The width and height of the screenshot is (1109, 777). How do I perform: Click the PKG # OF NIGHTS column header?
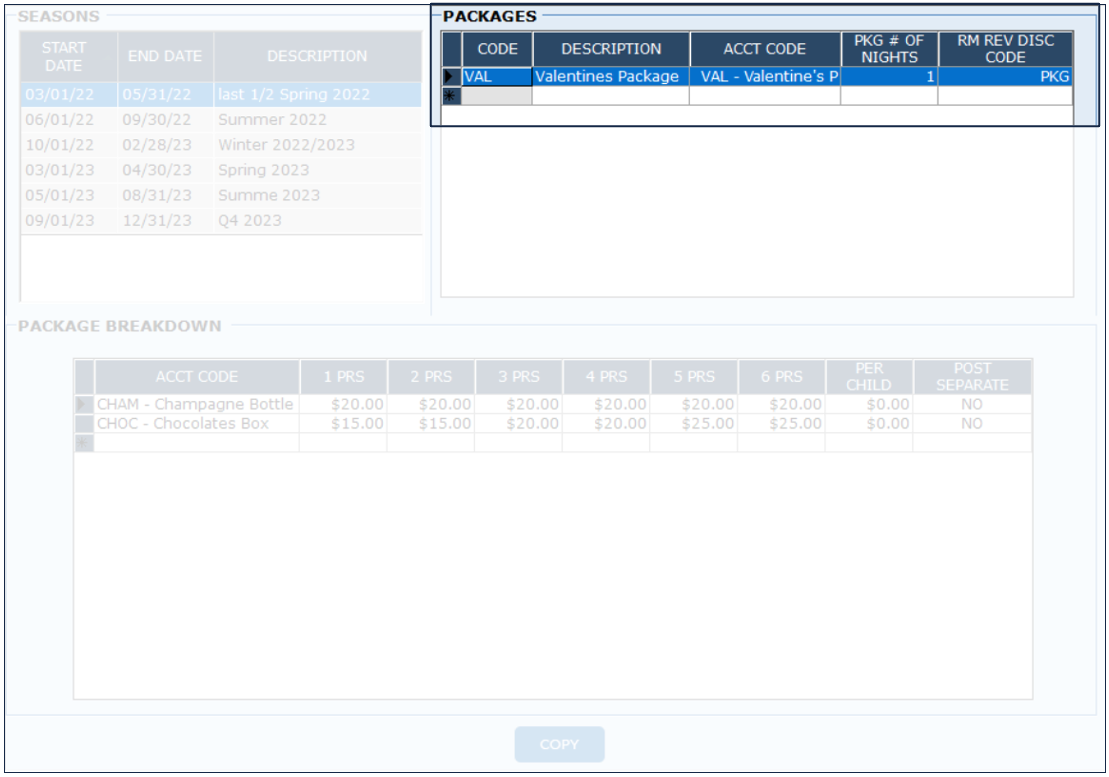(x=888, y=49)
